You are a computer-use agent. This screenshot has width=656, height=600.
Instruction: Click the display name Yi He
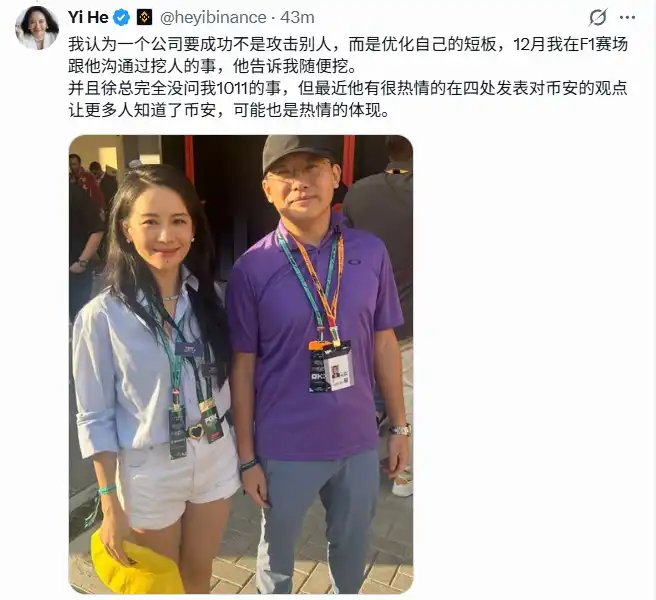pyautogui.click(x=88, y=18)
